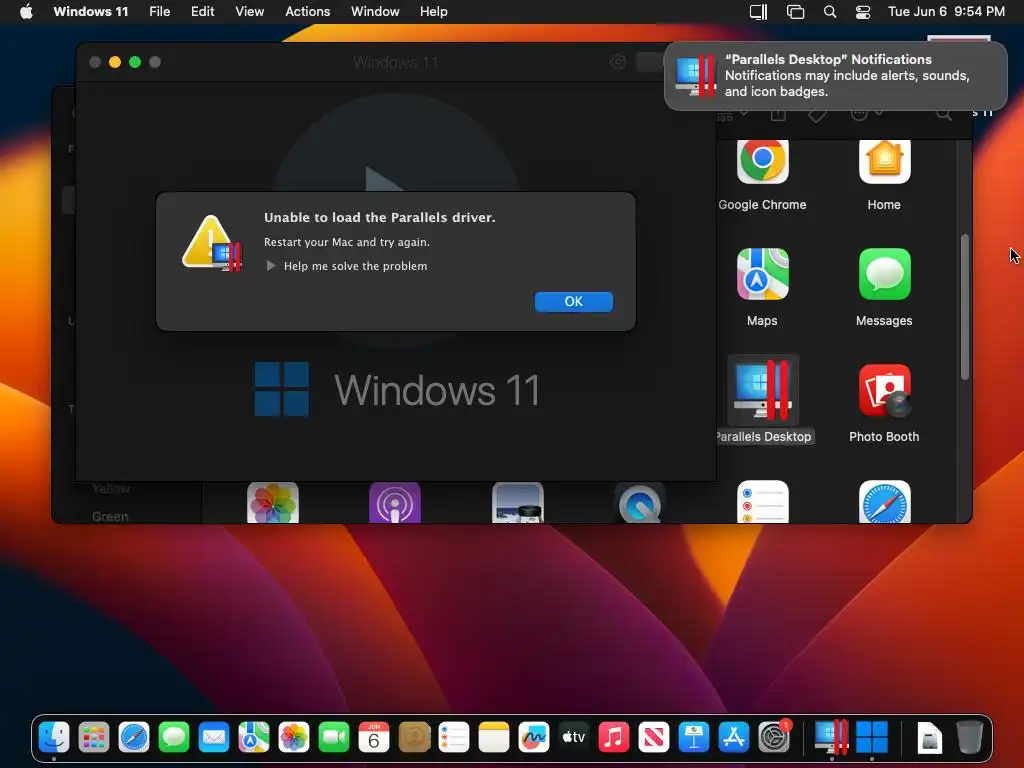This screenshot has width=1024, height=768.
Task: Expand 'Help me solve the problem'
Action: (271, 266)
